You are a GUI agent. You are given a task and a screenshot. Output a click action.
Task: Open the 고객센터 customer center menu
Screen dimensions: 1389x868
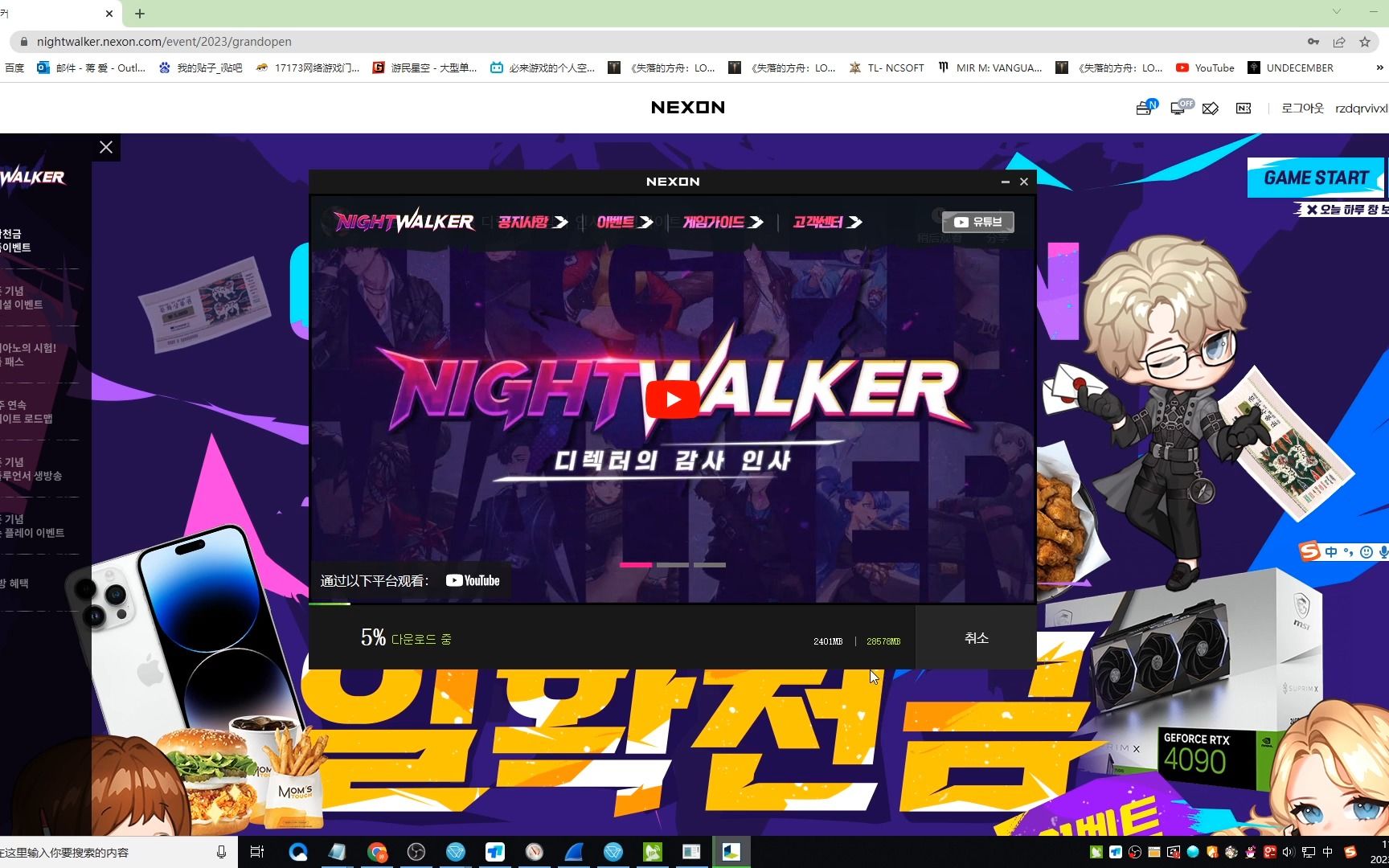click(x=827, y=222)
